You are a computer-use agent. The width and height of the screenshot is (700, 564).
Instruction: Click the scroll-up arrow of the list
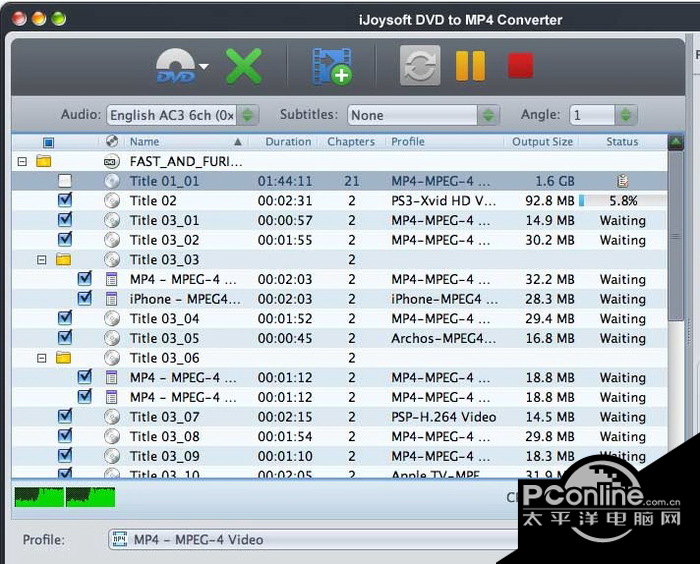pos(676,142)
